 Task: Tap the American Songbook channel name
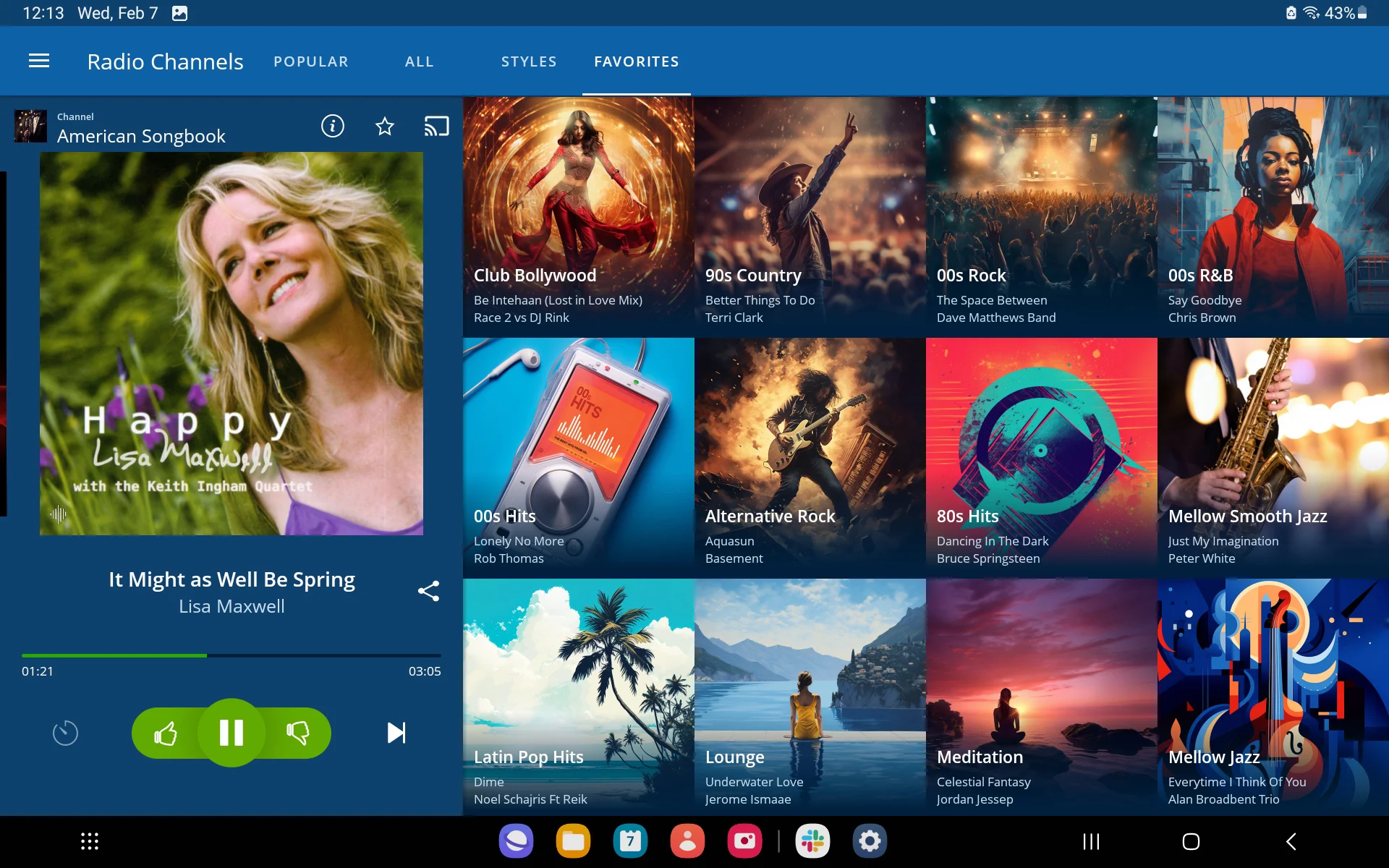(141, 136)
